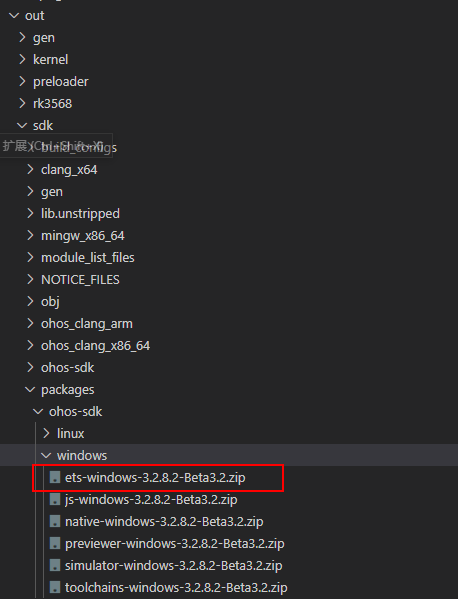Click the previewer-windows zip file icon

click(55, 543)
